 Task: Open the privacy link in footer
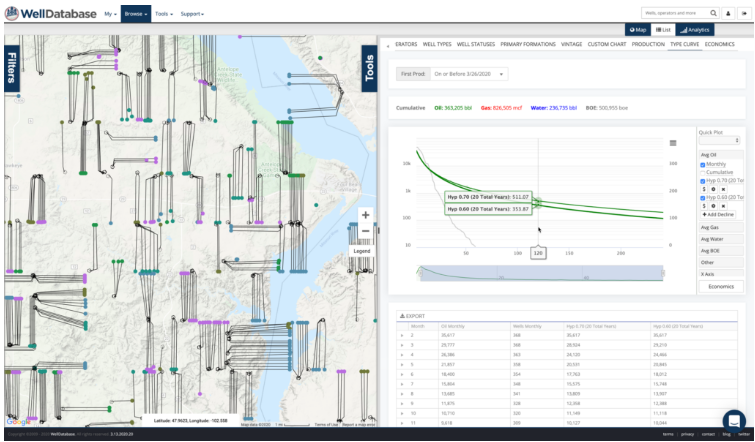pyautogui.click(x=688, y=434)
